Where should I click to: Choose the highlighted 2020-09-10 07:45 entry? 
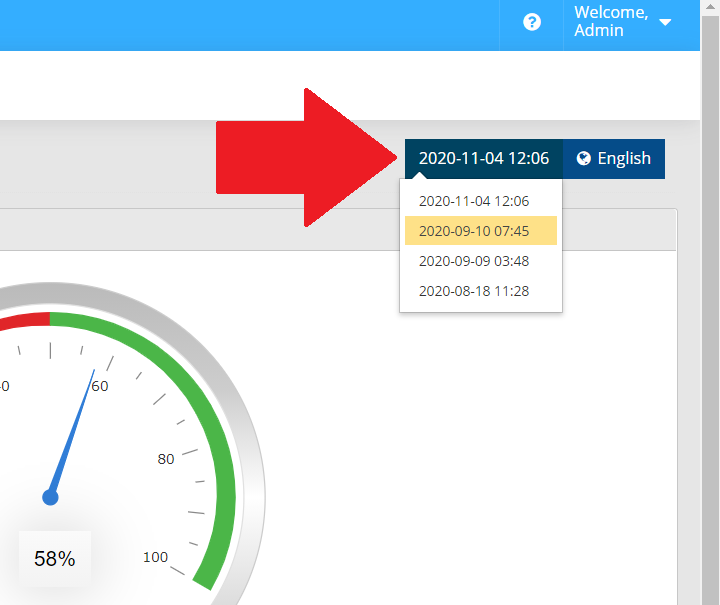[x=474, y=231]
